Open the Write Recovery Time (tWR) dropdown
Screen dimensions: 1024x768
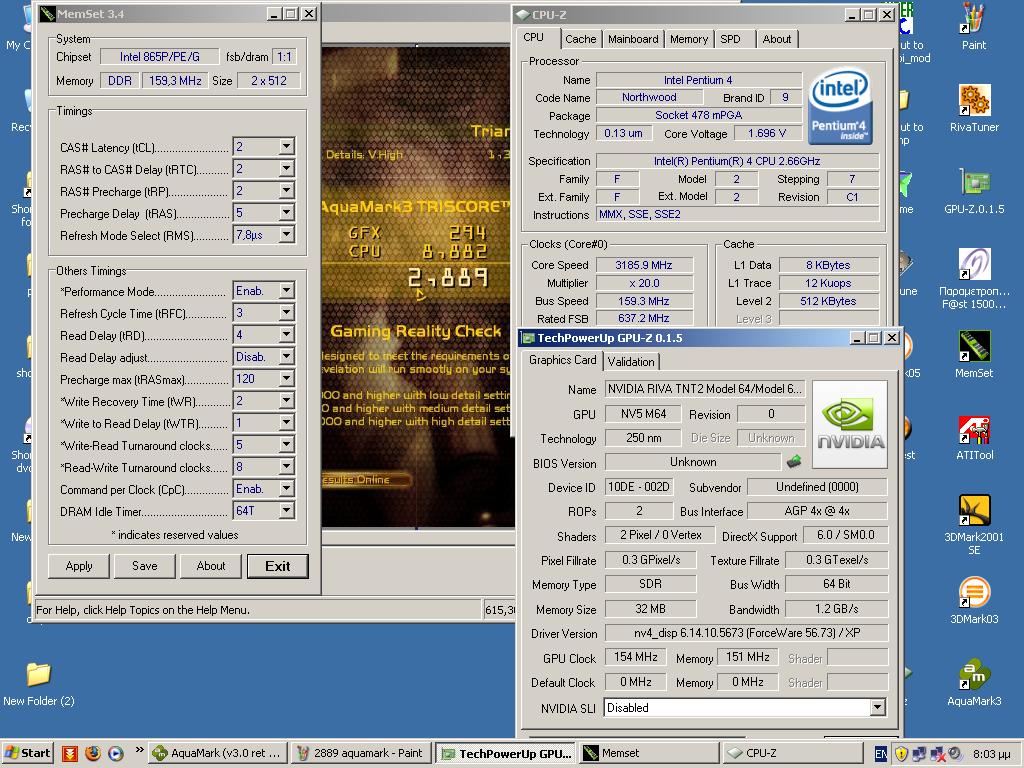pos(286,400)
